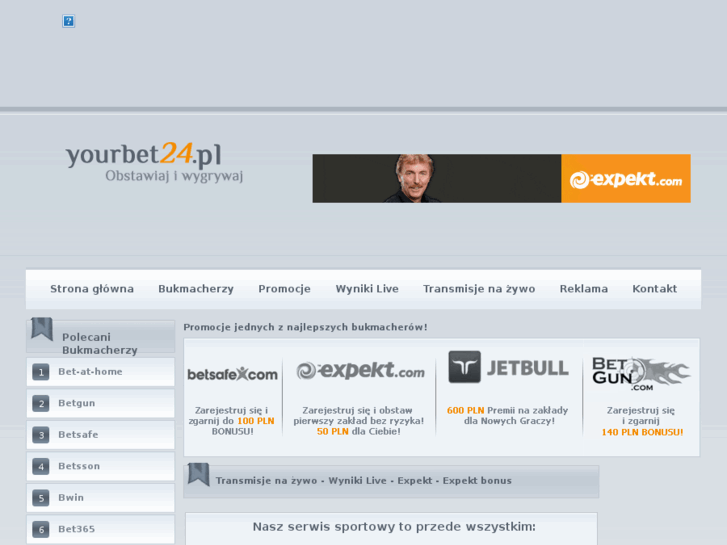This screenshot has width=727, height=545.
Task: Click rank number 5 badge for Bwin
Action: [41, 498]
